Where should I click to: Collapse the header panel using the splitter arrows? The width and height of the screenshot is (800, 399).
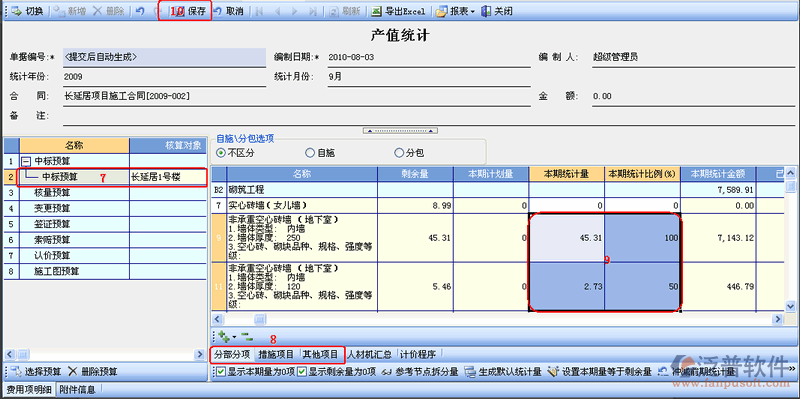[400, 131]
